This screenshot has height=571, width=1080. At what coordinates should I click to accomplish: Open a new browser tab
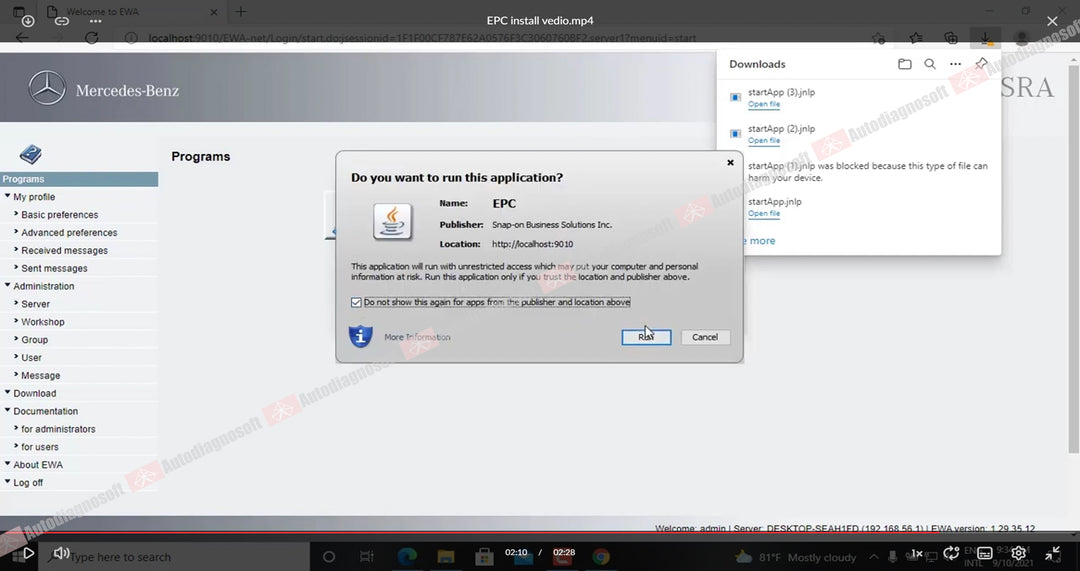(240, 12)
